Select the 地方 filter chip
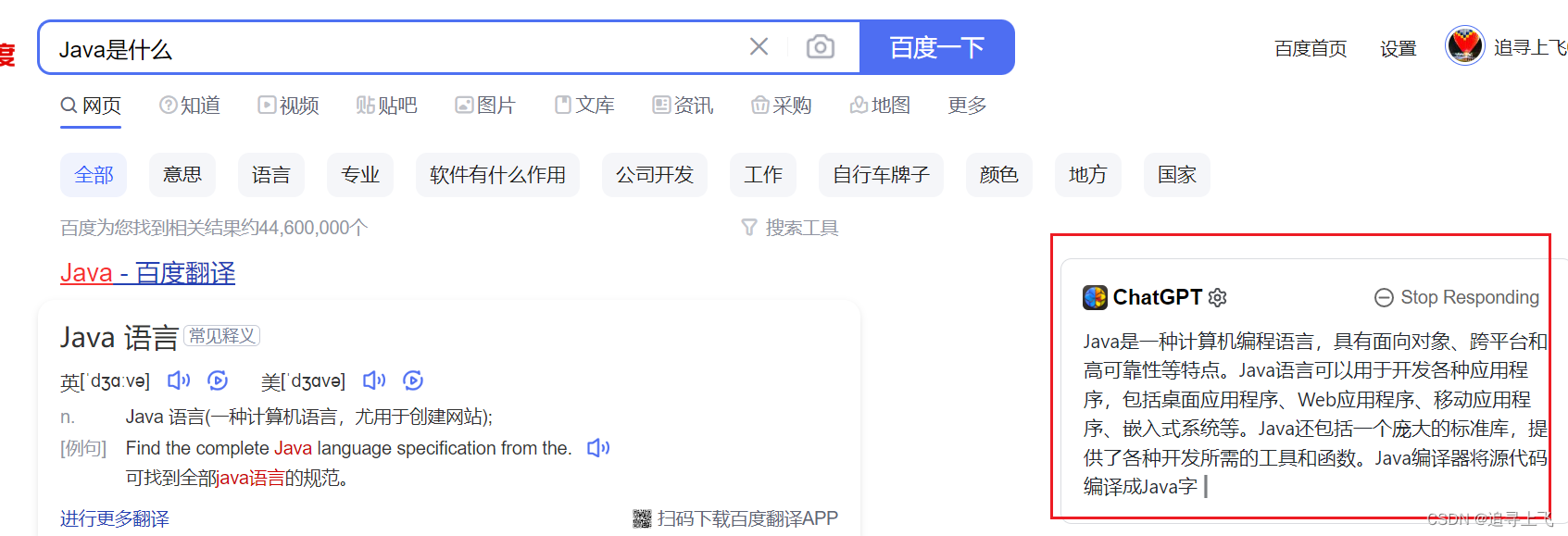This screenshot has width=1568, height=536. [x=1088, y=175]
